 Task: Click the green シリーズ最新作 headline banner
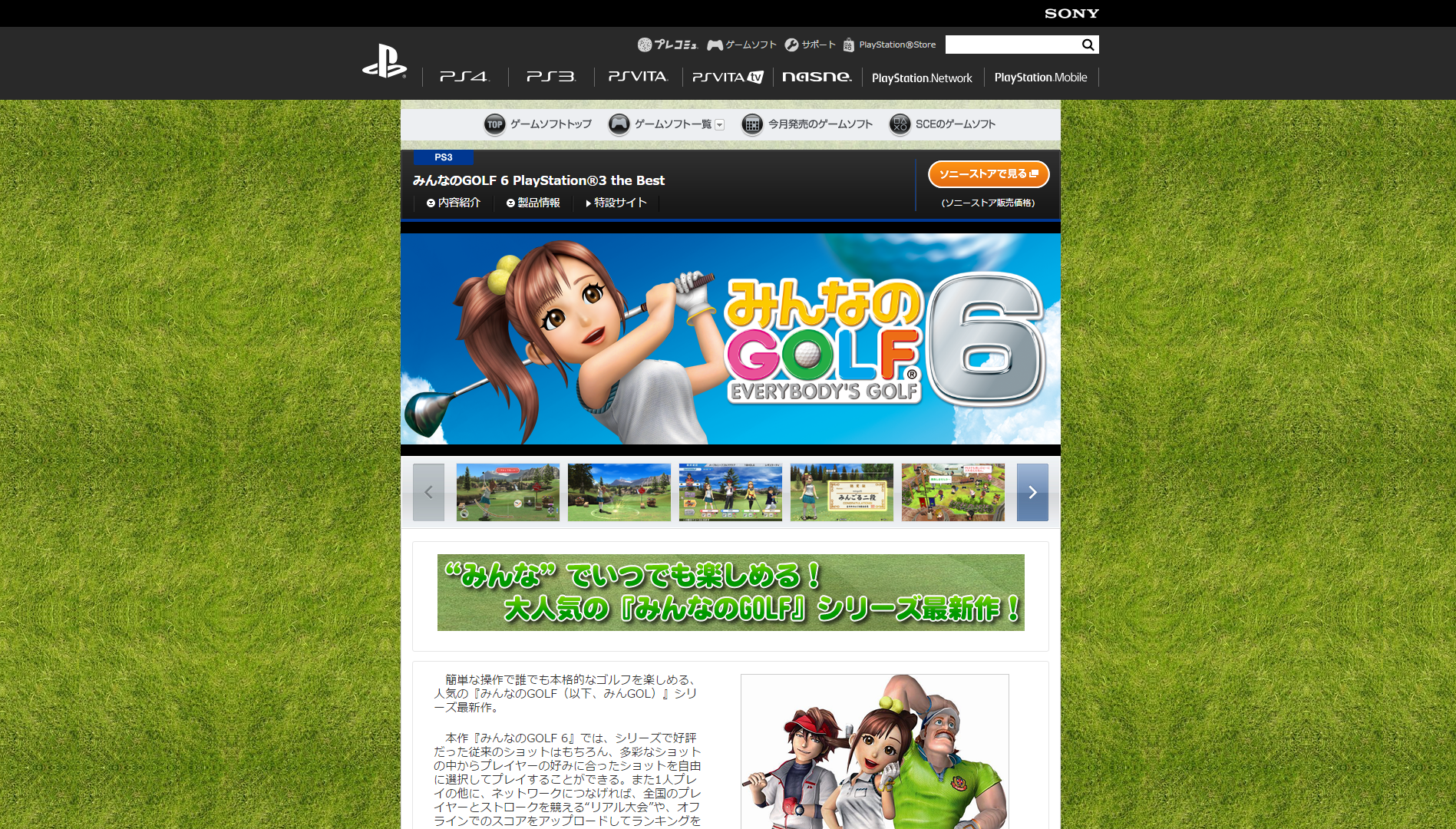[731, 593]
